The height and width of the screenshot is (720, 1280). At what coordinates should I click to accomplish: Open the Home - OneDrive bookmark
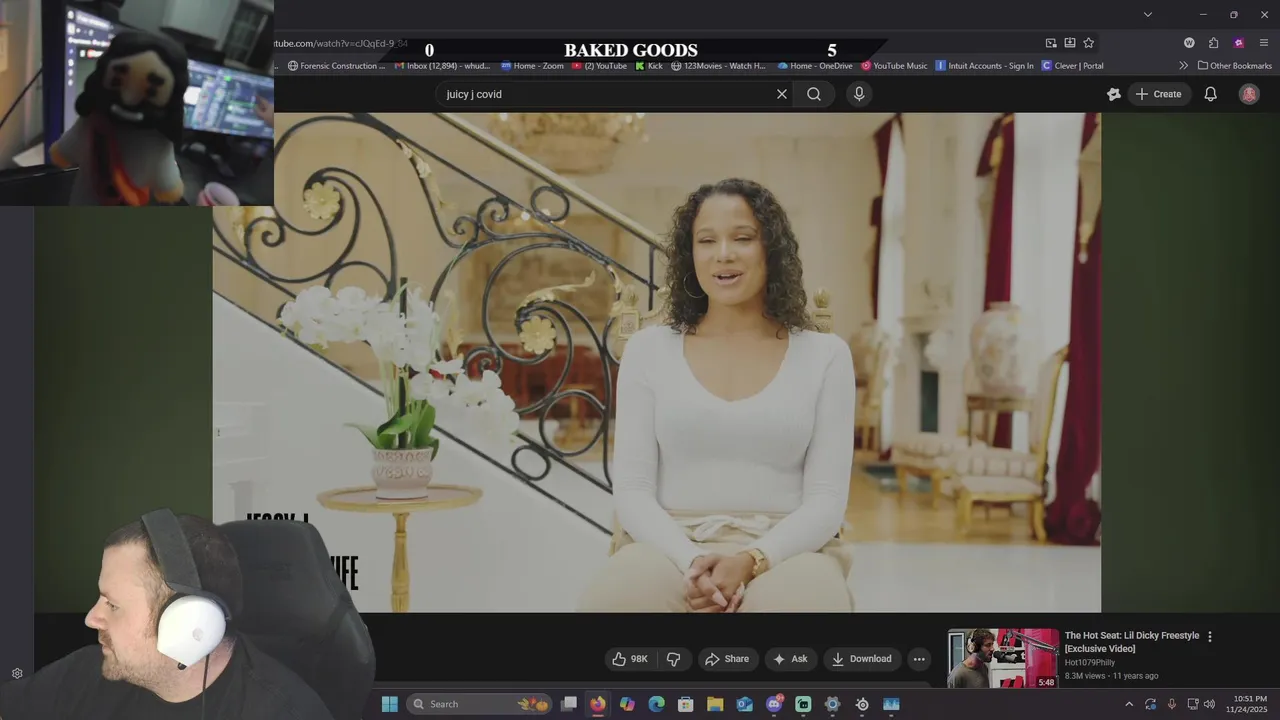[x=814, y=66]
